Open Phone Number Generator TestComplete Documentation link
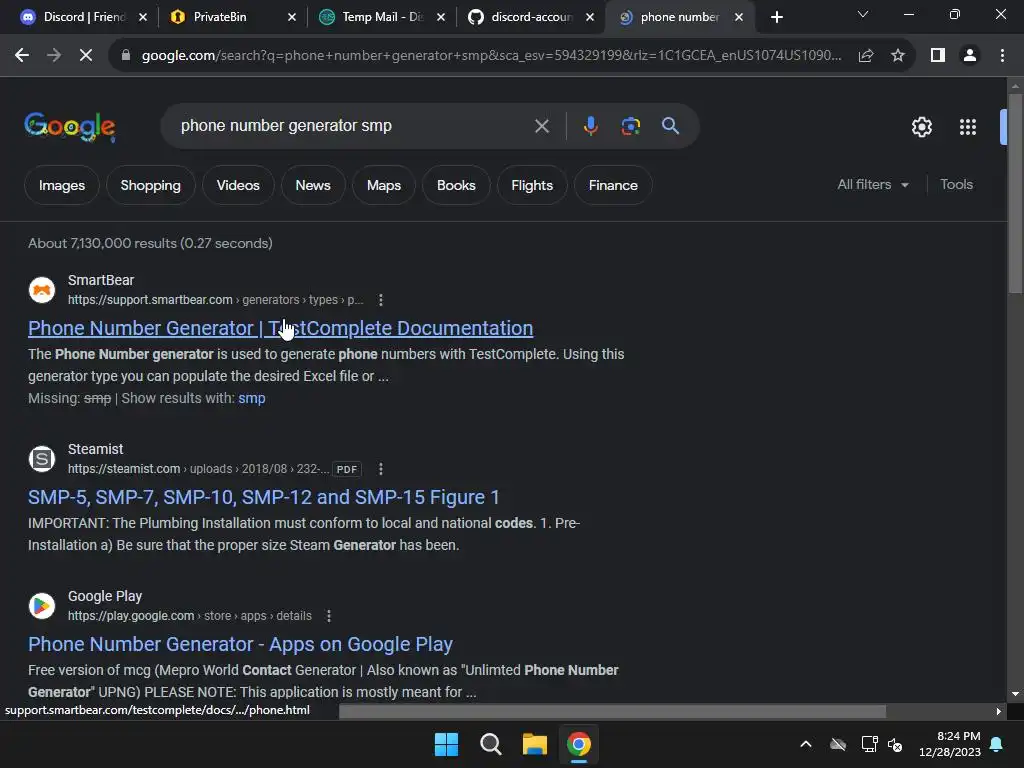Image resolution: width=1024 pixels, height=768 pixels. point(281,328)
